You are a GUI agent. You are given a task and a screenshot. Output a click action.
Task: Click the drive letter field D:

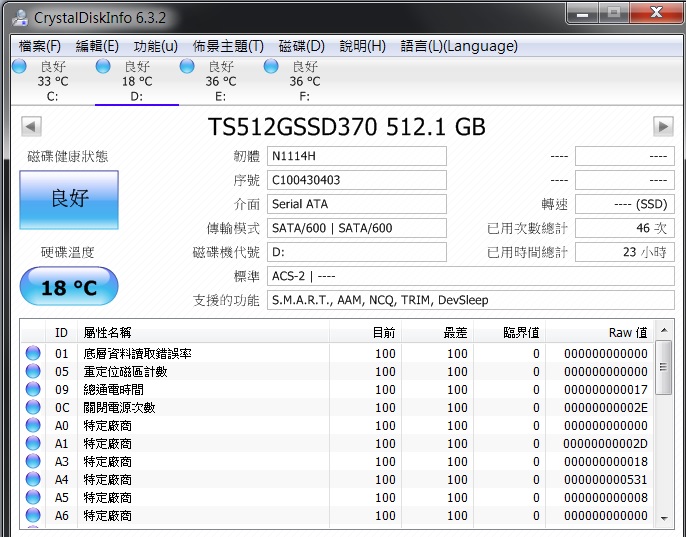[357, 252]
